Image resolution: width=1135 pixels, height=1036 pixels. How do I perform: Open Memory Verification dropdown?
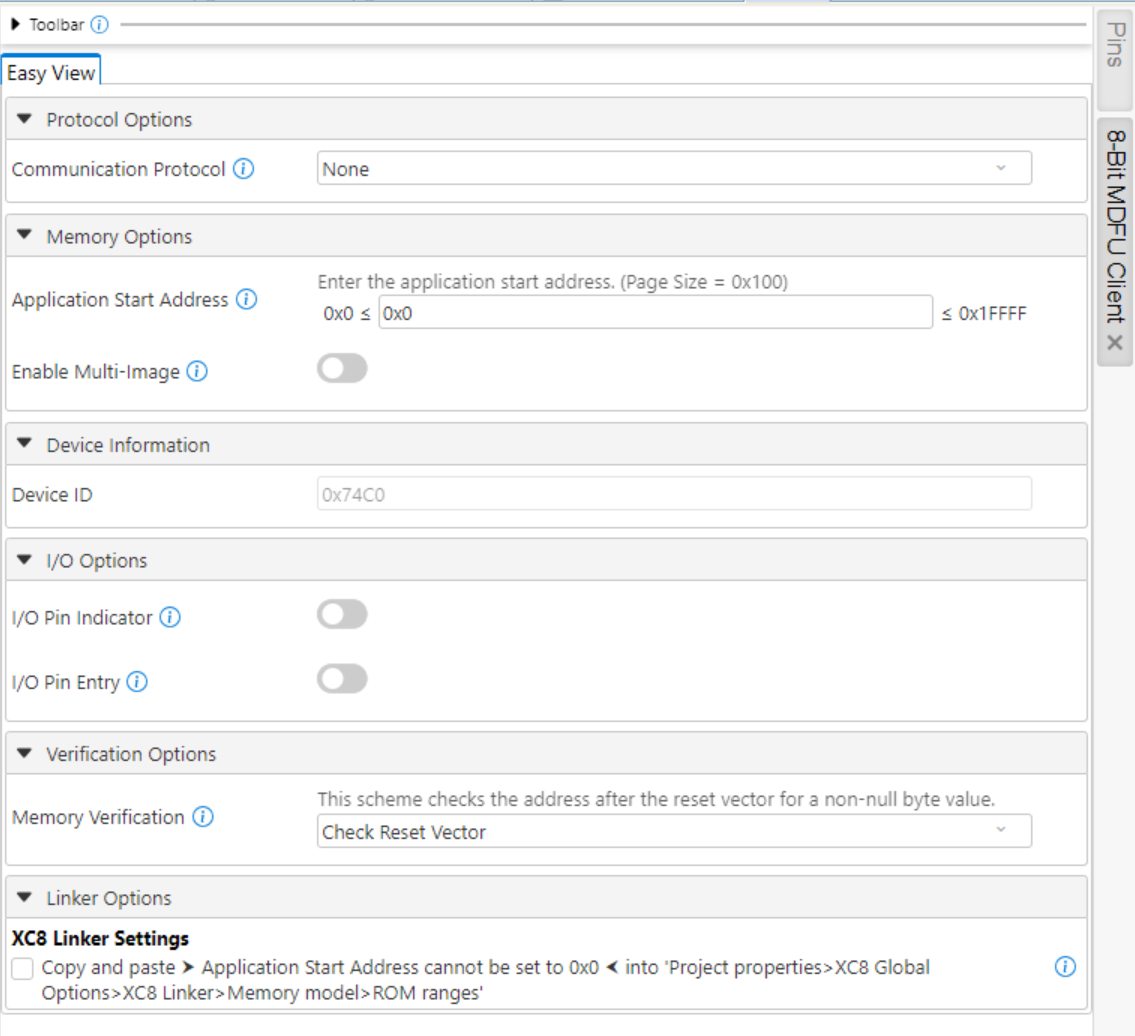(x=674, y=831)
